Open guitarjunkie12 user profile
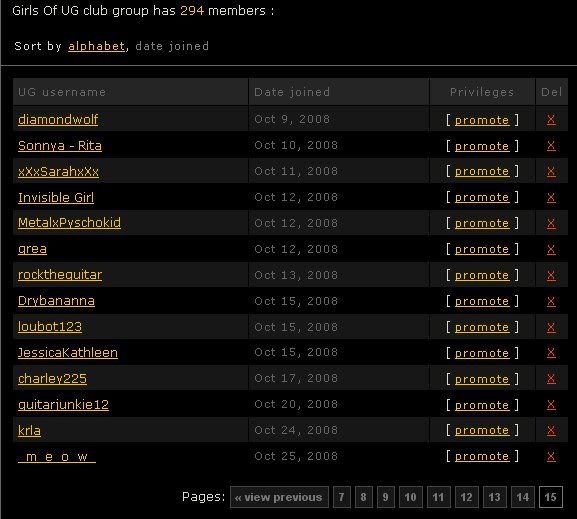577x519 pixels. click(63, 405)
